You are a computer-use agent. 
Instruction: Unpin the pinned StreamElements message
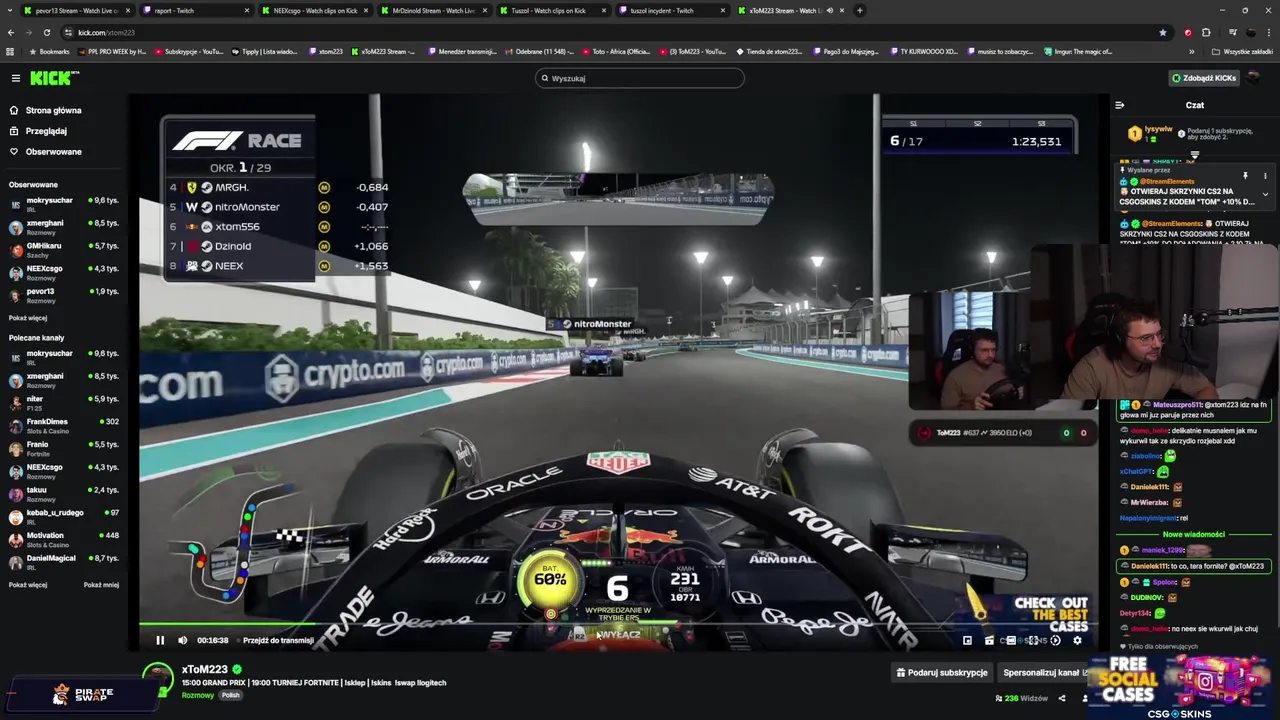coord(1245,176)
